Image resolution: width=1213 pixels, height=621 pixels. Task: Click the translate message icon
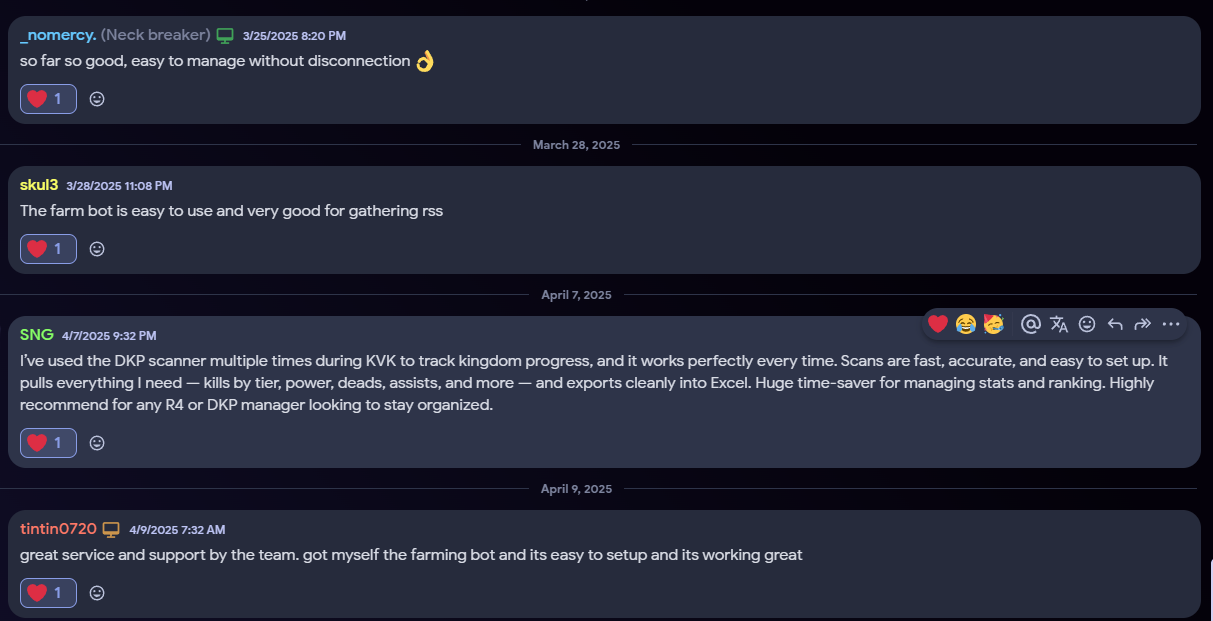click(1059, 324)
